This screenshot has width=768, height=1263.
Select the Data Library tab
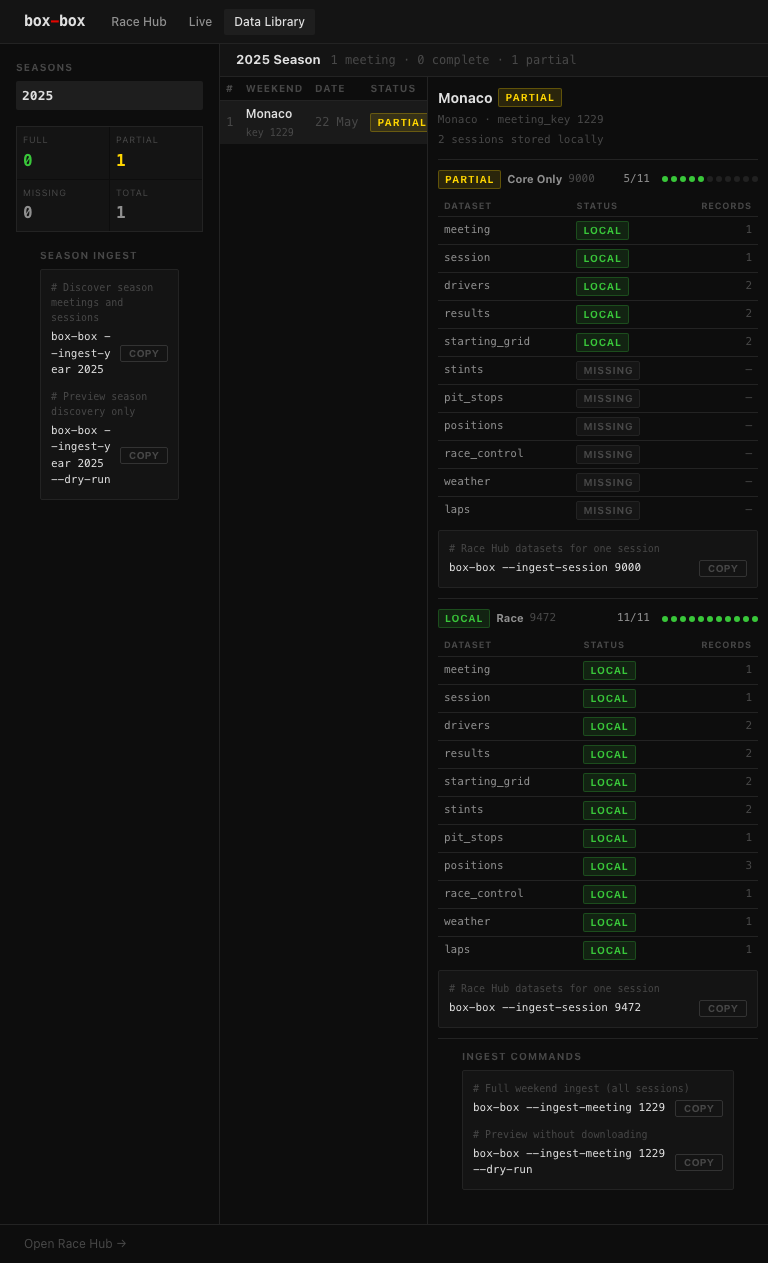pos(269,22)
